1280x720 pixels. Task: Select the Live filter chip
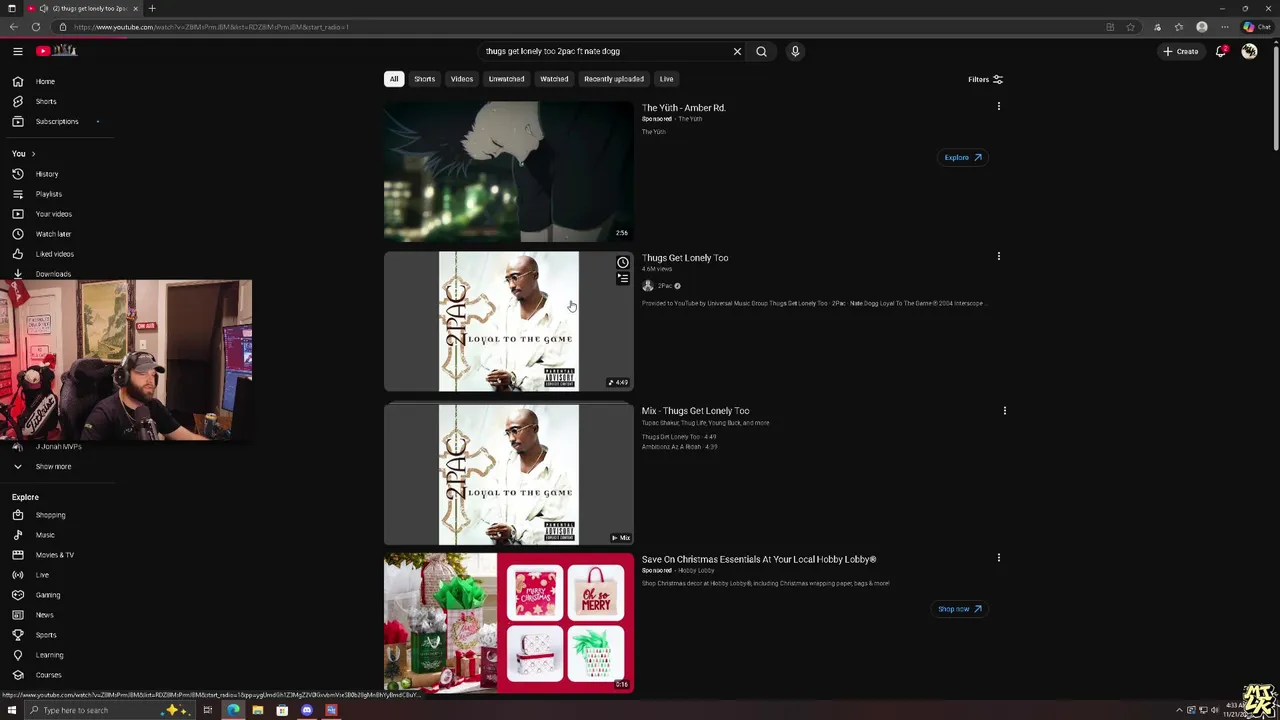point(666,79)
